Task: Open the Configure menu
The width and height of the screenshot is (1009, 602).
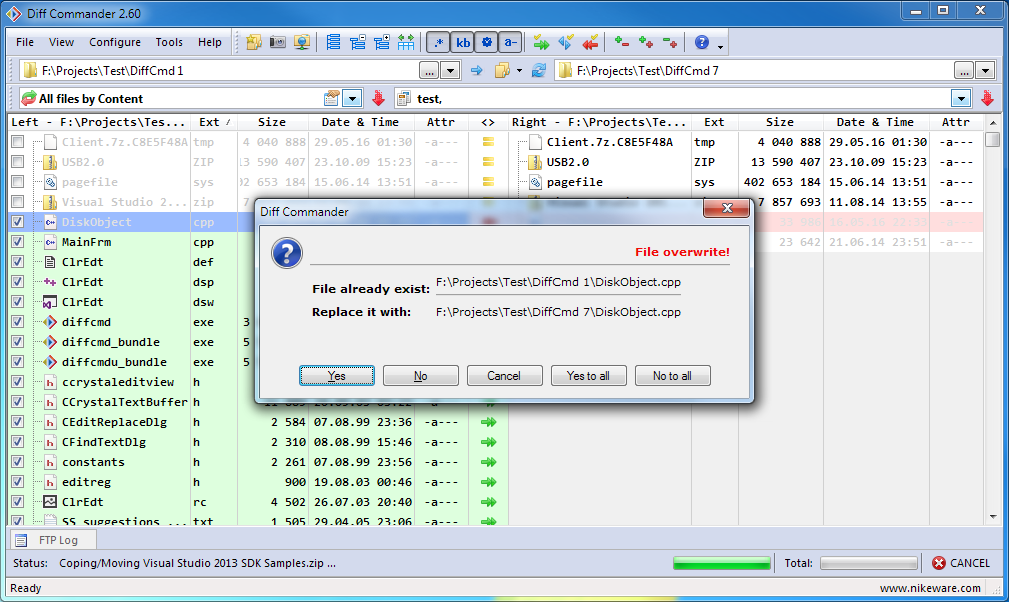Action: pyautogui.click(x=115, y=42)
